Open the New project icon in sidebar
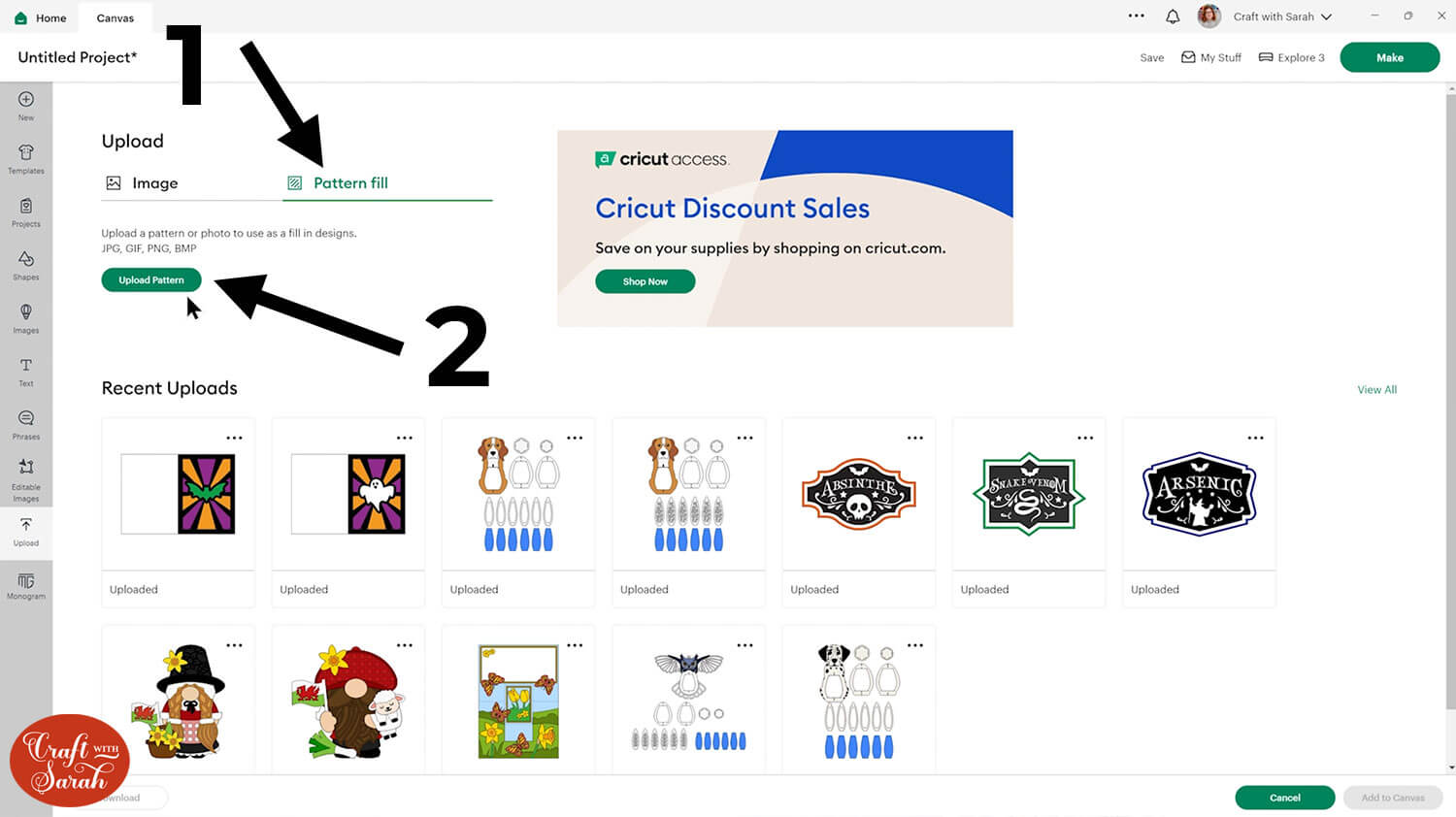The width and height of the screenshot is (1456, 817). (x=26, y=105)
